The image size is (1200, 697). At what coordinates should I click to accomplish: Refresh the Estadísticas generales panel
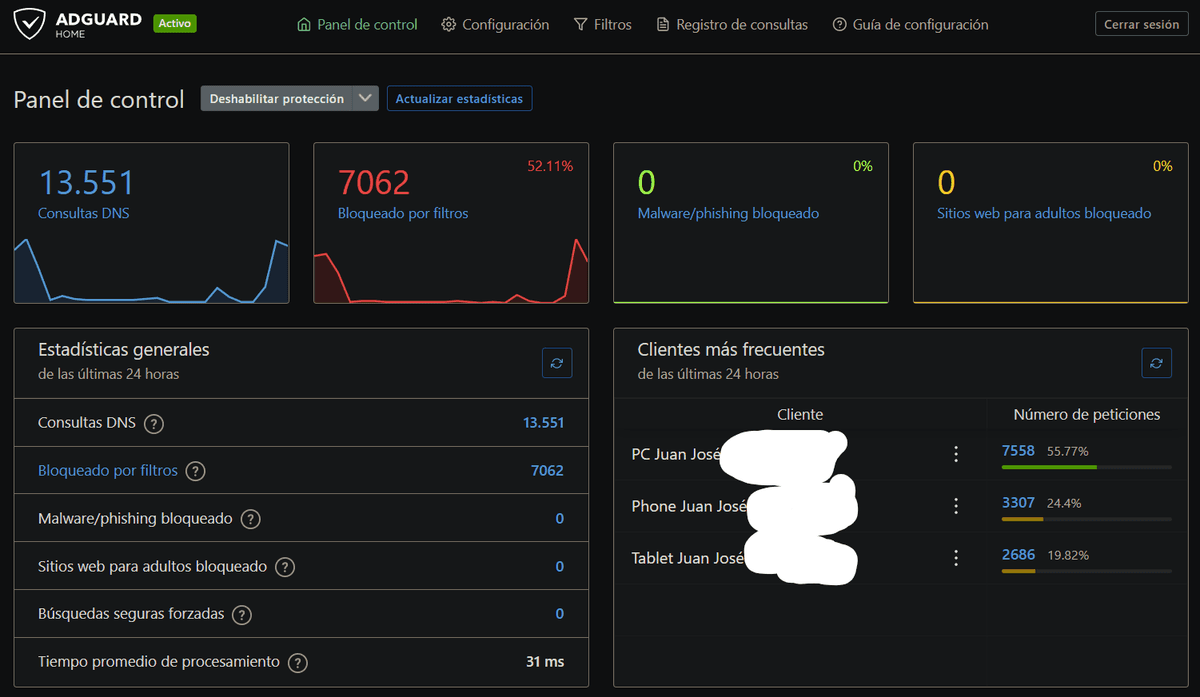coord(557,362)
